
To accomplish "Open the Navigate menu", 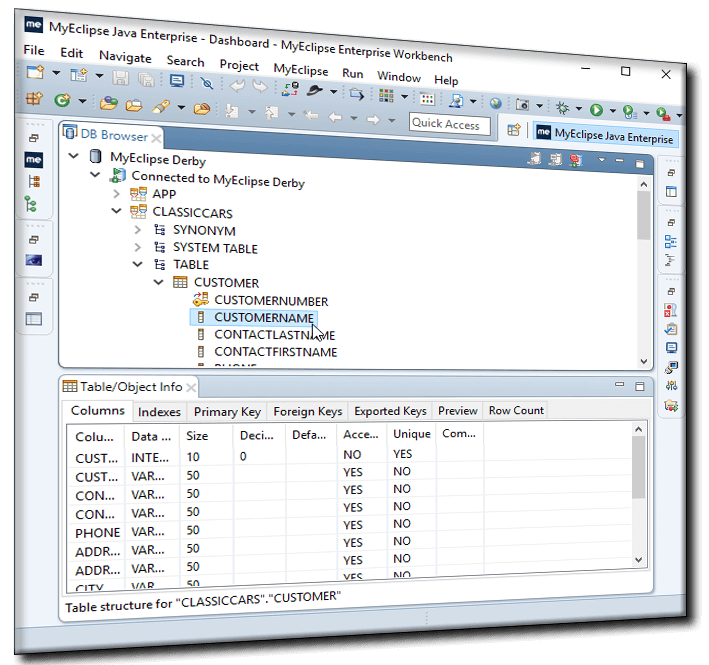I will click(125, 57).
